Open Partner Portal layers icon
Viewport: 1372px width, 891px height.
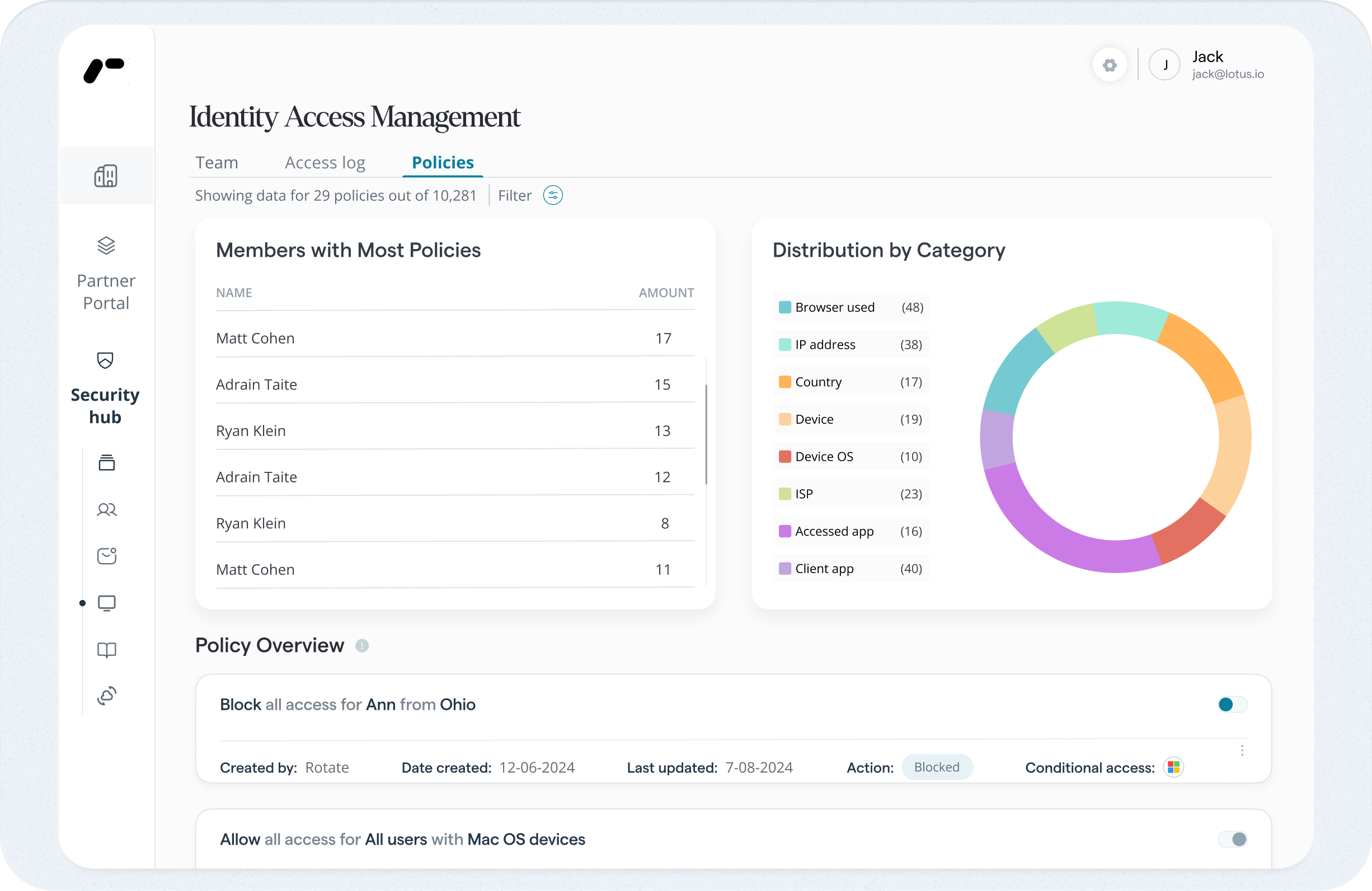coord(106,246)
